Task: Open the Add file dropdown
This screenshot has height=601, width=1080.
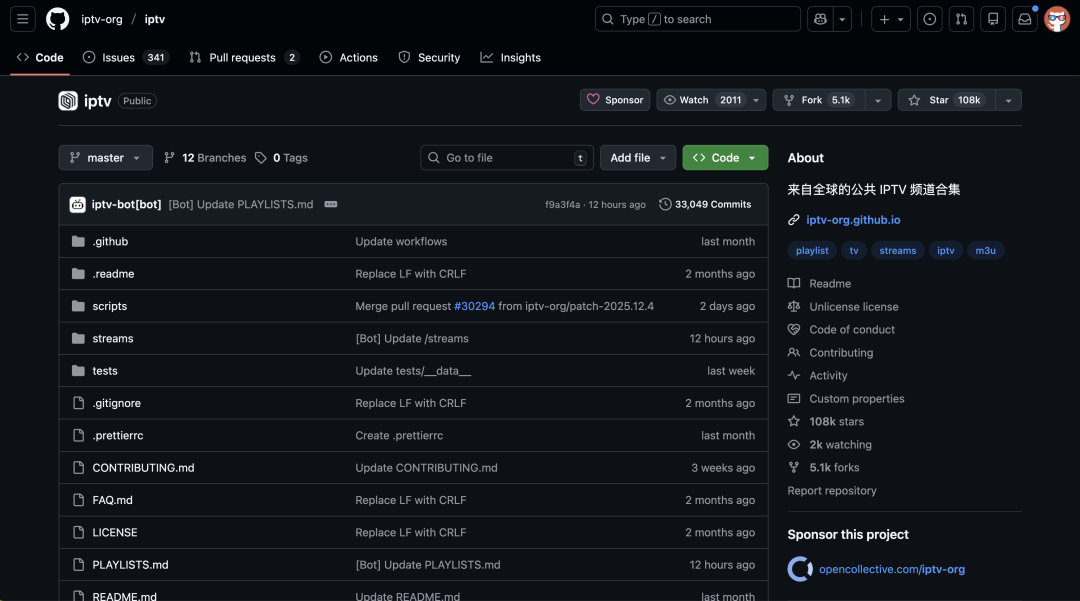Action: (638, 158)
